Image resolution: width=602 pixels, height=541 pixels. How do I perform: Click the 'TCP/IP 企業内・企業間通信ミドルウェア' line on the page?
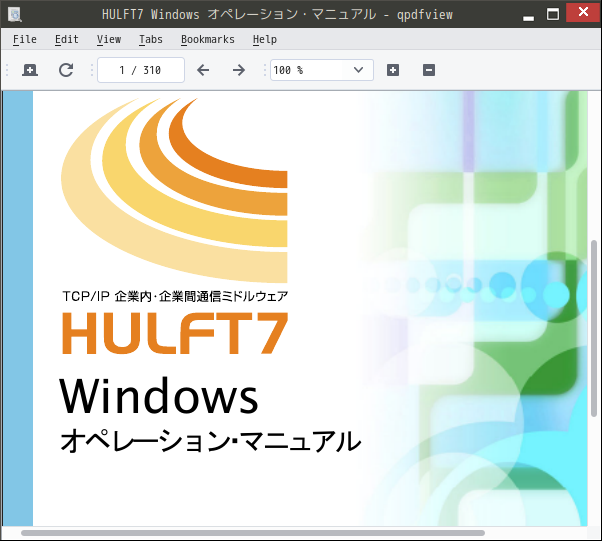175,296
